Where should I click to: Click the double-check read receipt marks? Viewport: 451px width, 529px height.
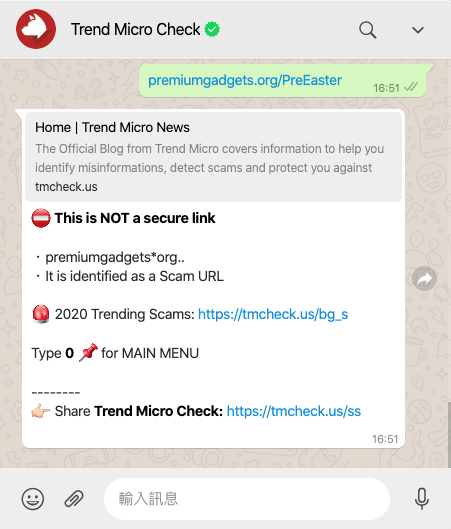click(411, 87)
